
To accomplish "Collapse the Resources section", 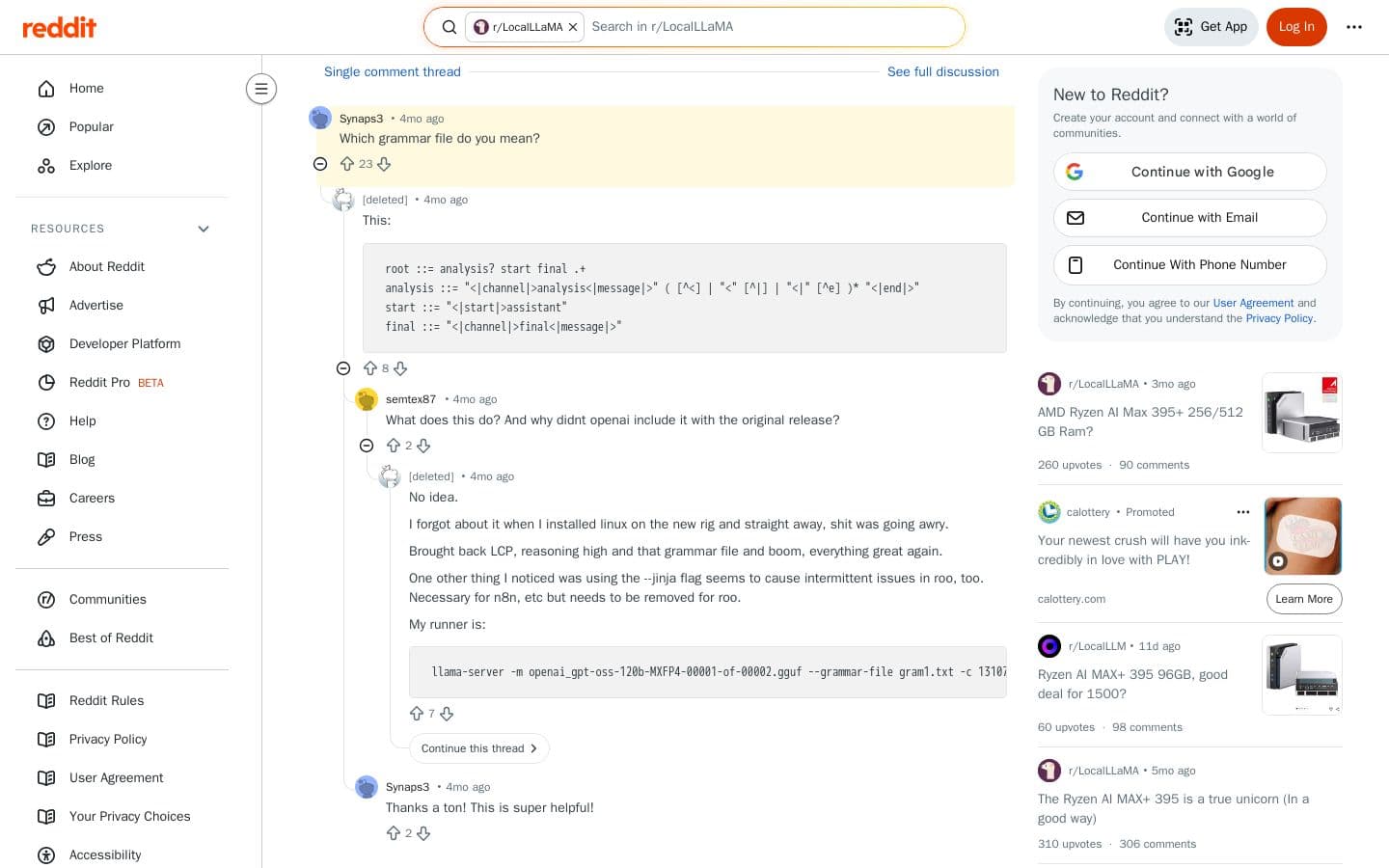I will (x=204, y=229).
